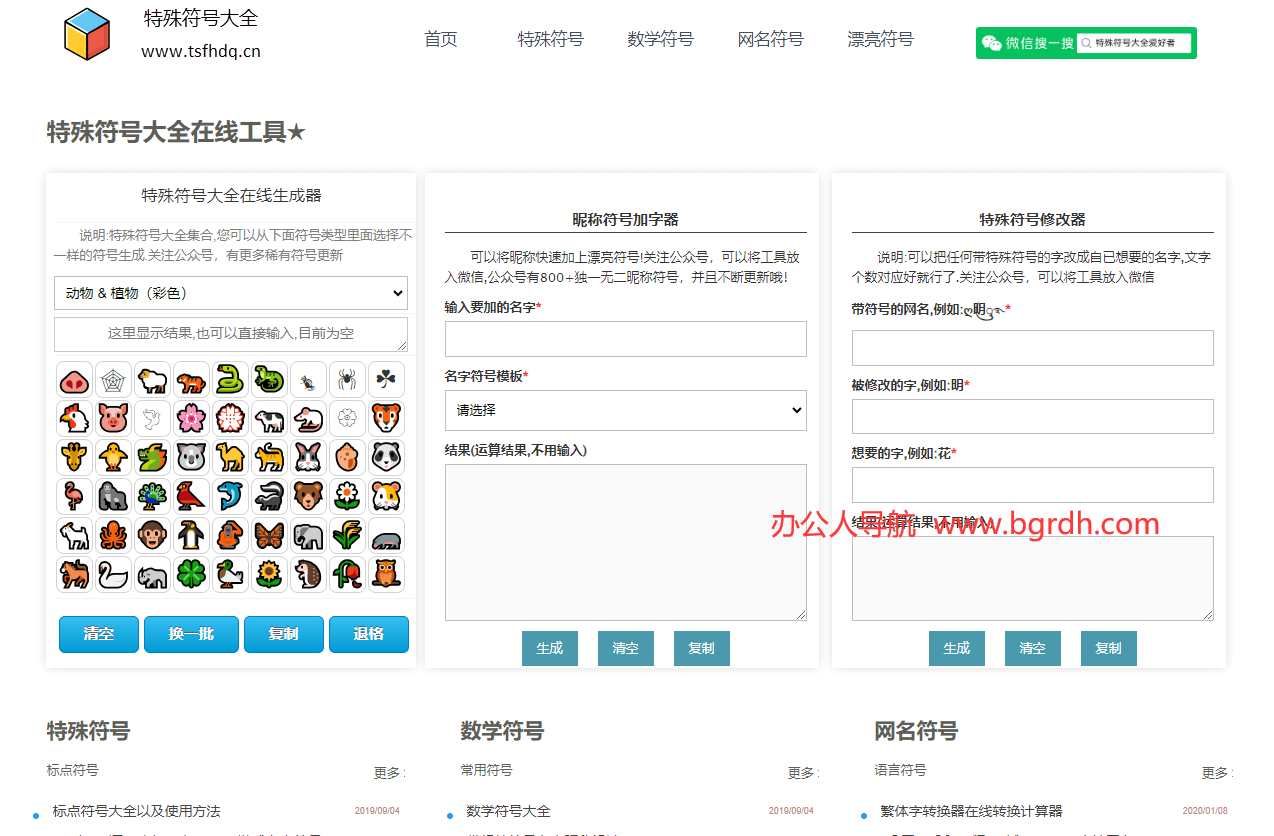Select the rooster emoji symbol
Image resolution: width=1274 pixels, height=836 pixels.
[74, 418]
